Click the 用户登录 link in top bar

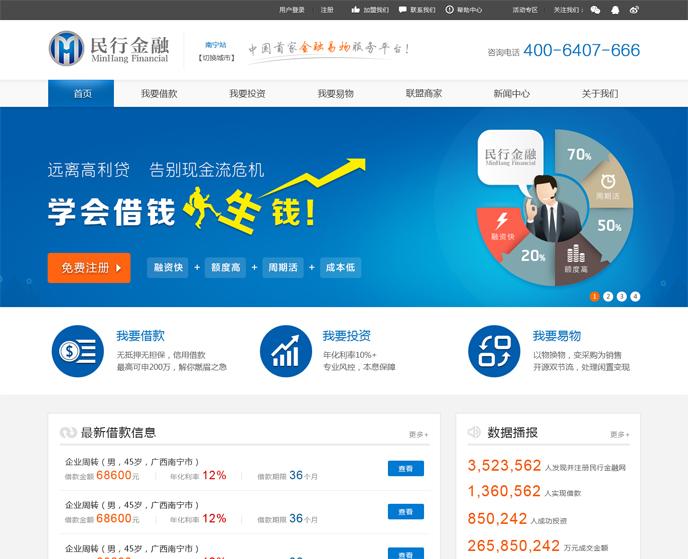point(292,10)
